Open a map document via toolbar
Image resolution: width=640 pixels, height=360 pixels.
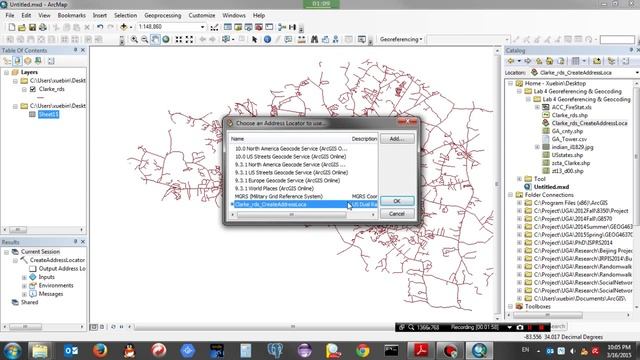pos(22,27)
